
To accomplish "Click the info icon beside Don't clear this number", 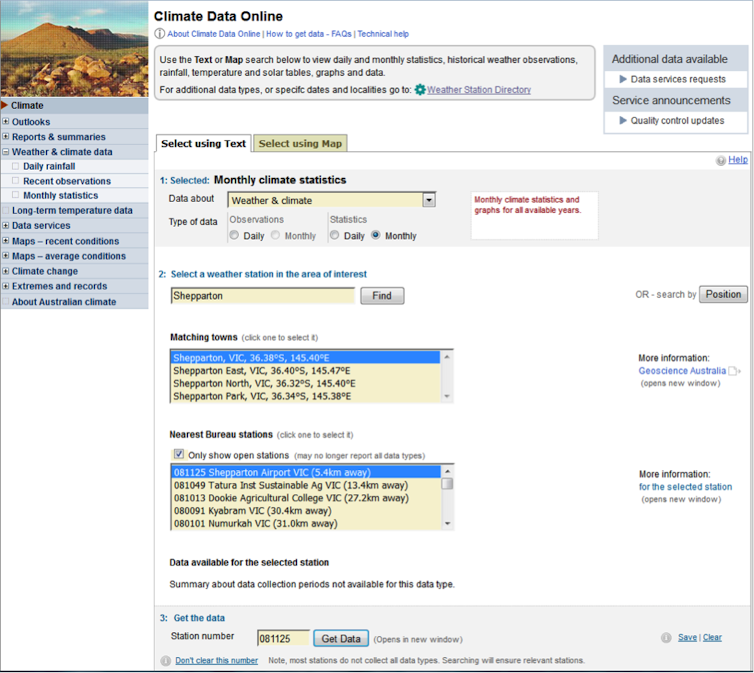I will 166,661.
